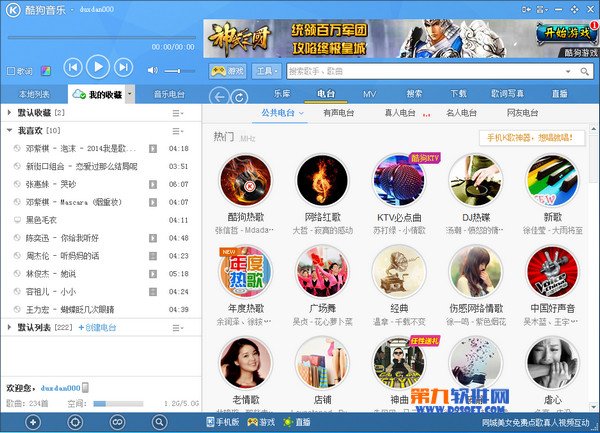Viewport: 600px width, 433px height.
Task: Open the 工具 tools dropdown
Action: pos(267,71)
